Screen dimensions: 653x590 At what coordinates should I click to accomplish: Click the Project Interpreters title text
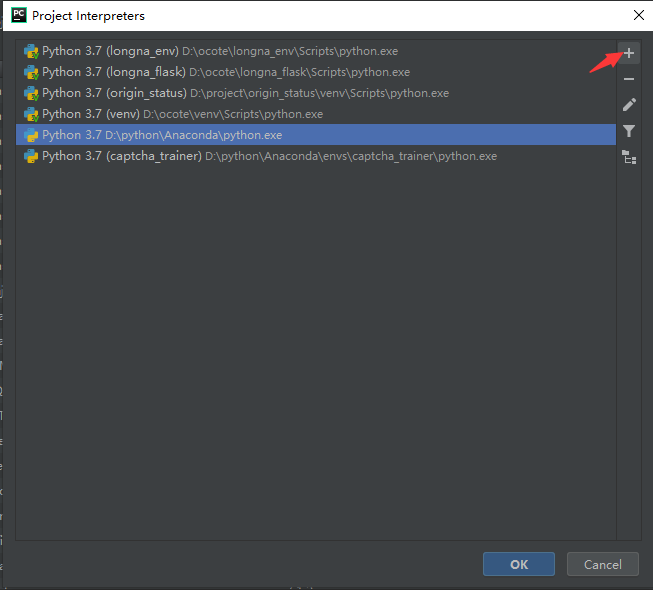click(x=88, y=16)
